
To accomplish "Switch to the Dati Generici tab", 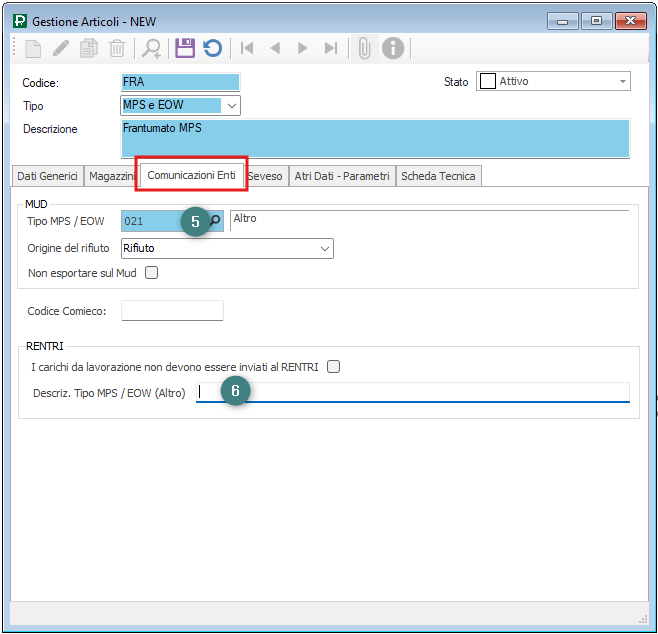I will coord(47,176).
